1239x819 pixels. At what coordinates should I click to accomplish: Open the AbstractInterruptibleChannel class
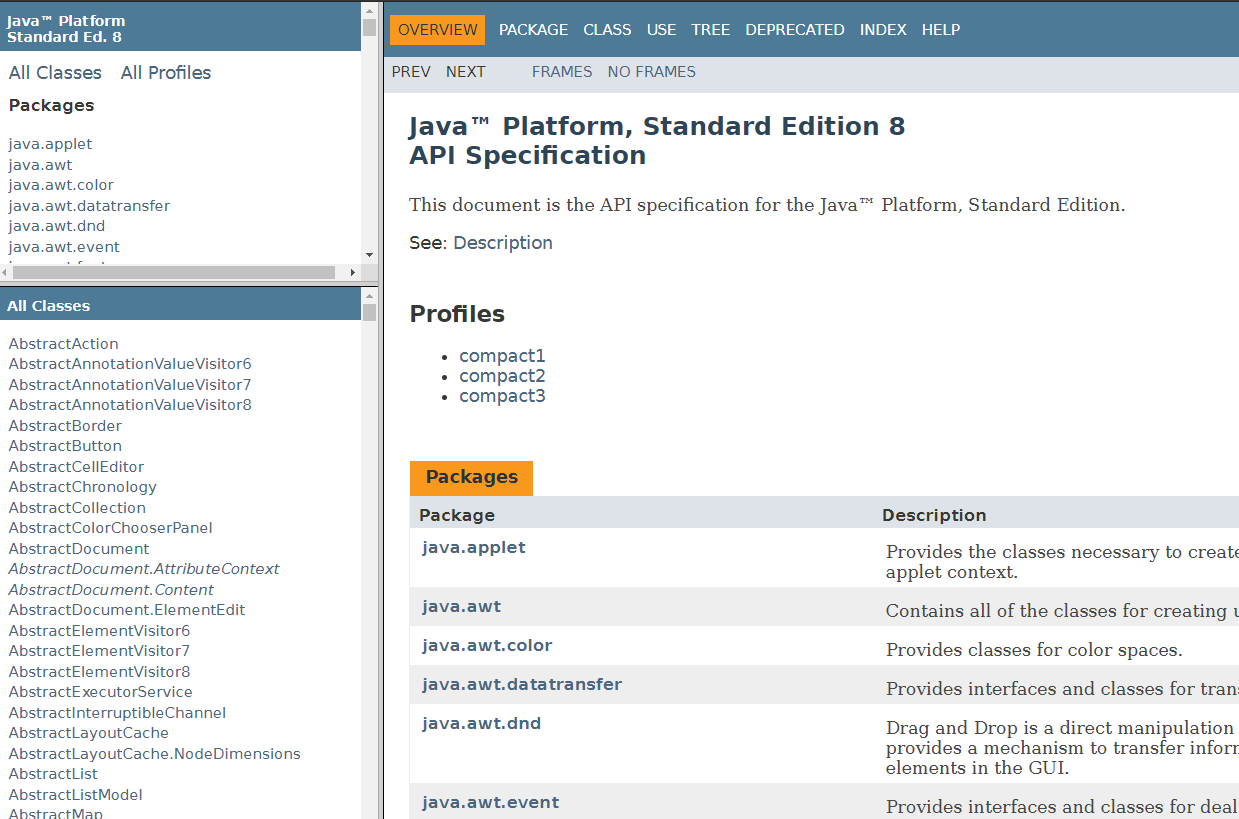pos(117,713)
